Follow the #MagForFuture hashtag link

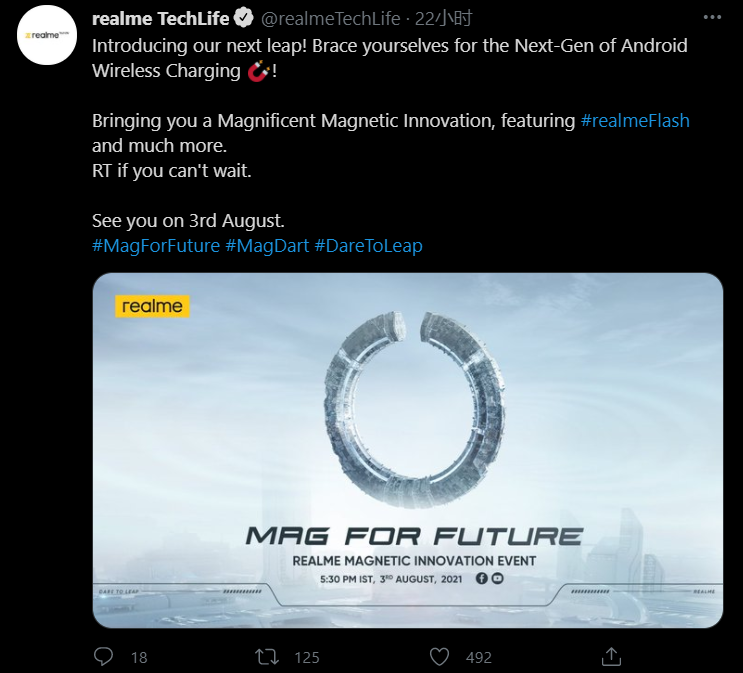click(155, 246)
